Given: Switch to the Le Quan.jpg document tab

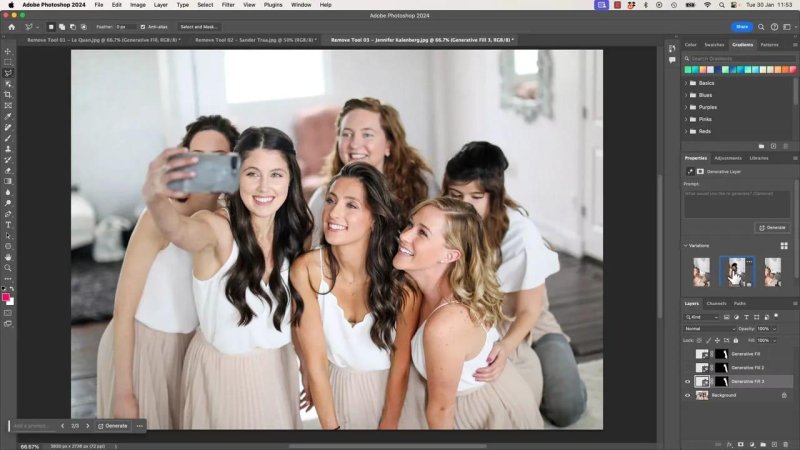Looking at the screenshot, I should pos(104,40).
